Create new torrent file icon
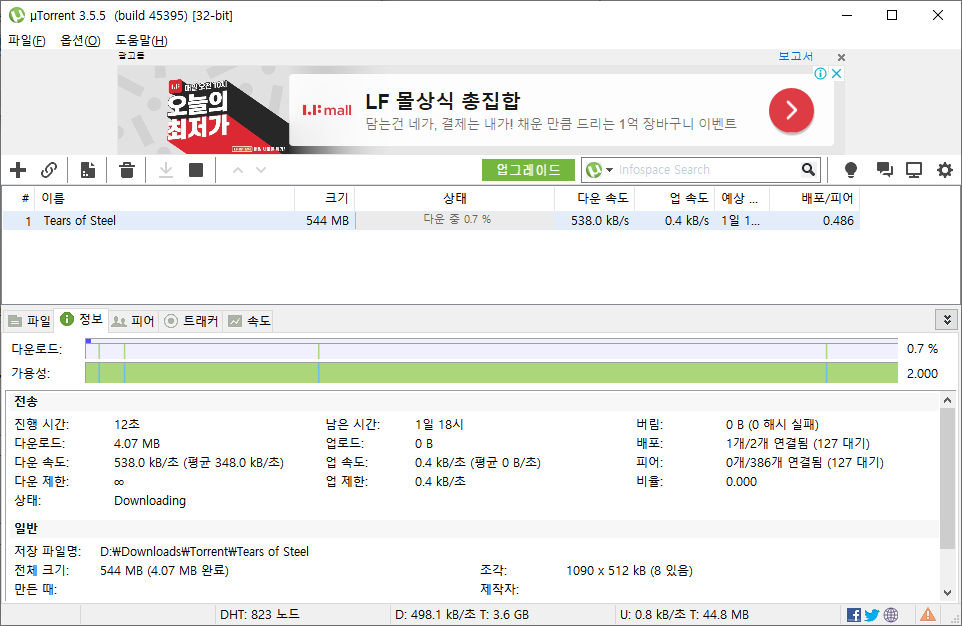The image size is (962, 626). 88,170
